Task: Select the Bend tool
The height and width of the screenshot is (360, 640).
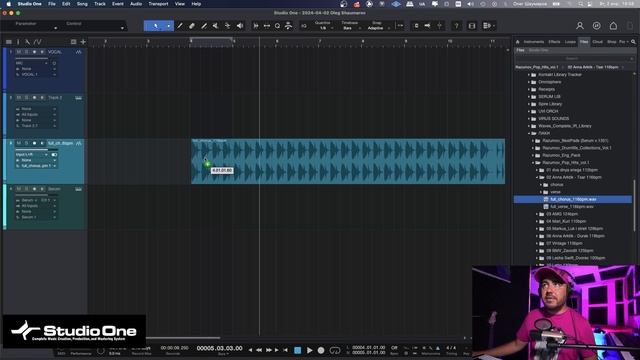Action: [x=227, y=26]
